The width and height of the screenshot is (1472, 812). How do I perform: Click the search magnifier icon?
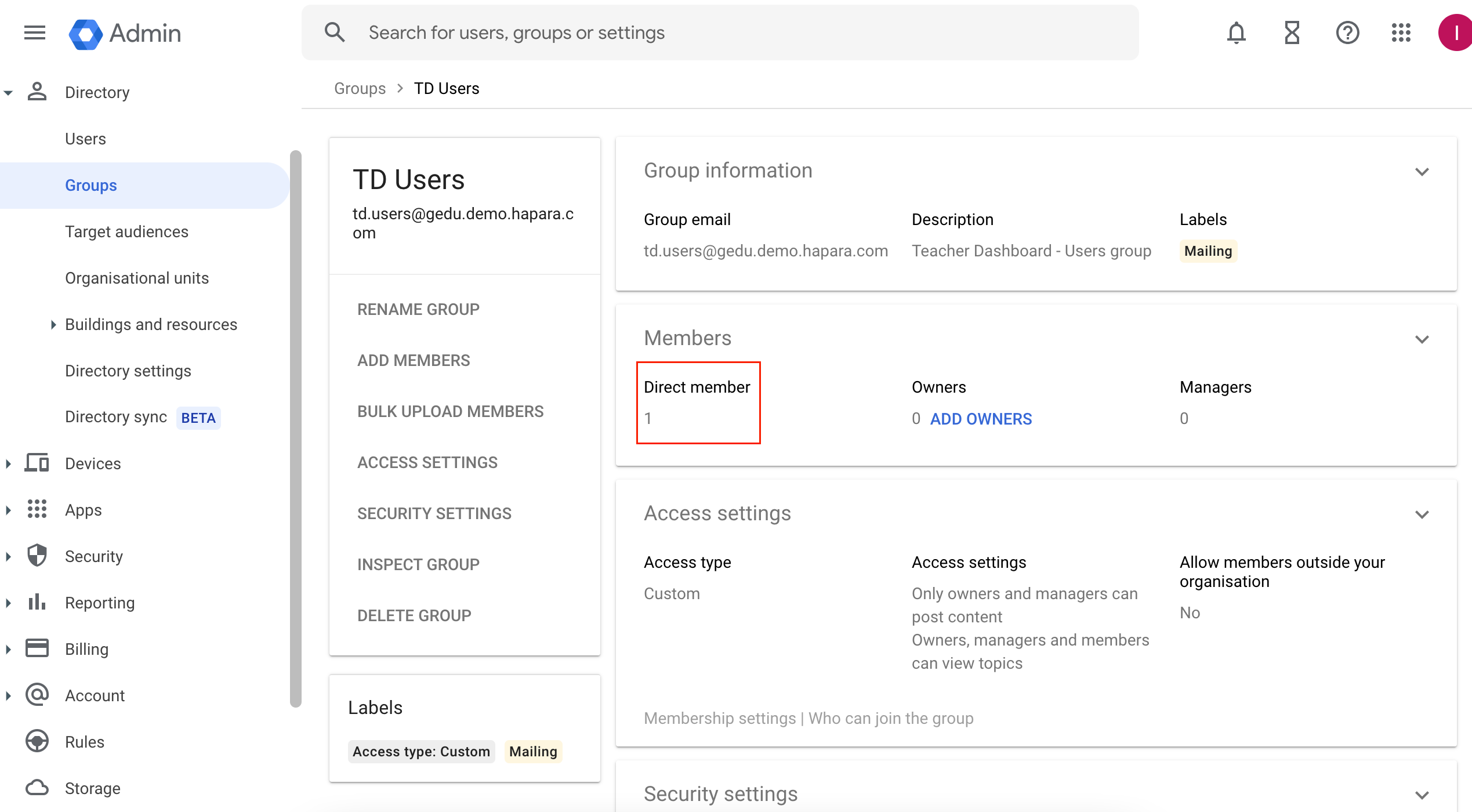click(x=335, y=32)
